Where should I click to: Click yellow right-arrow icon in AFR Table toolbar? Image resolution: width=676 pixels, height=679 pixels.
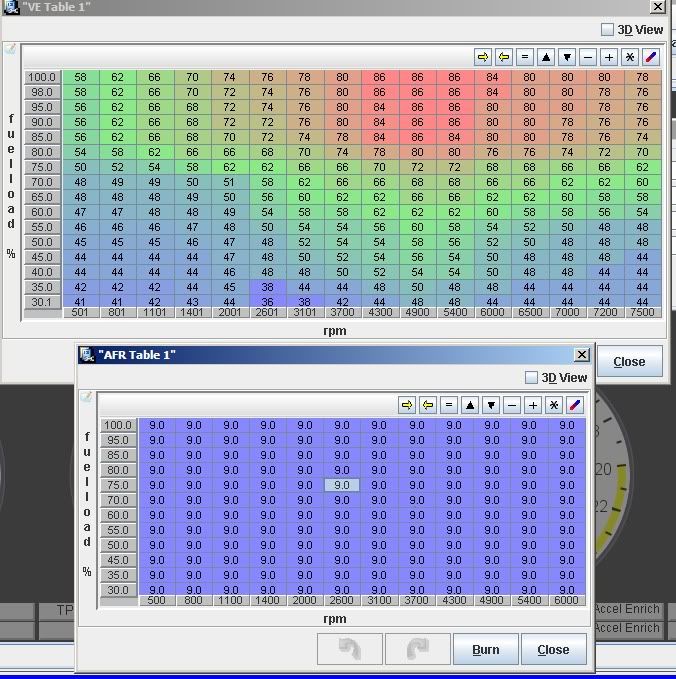(x=407, y=405)
